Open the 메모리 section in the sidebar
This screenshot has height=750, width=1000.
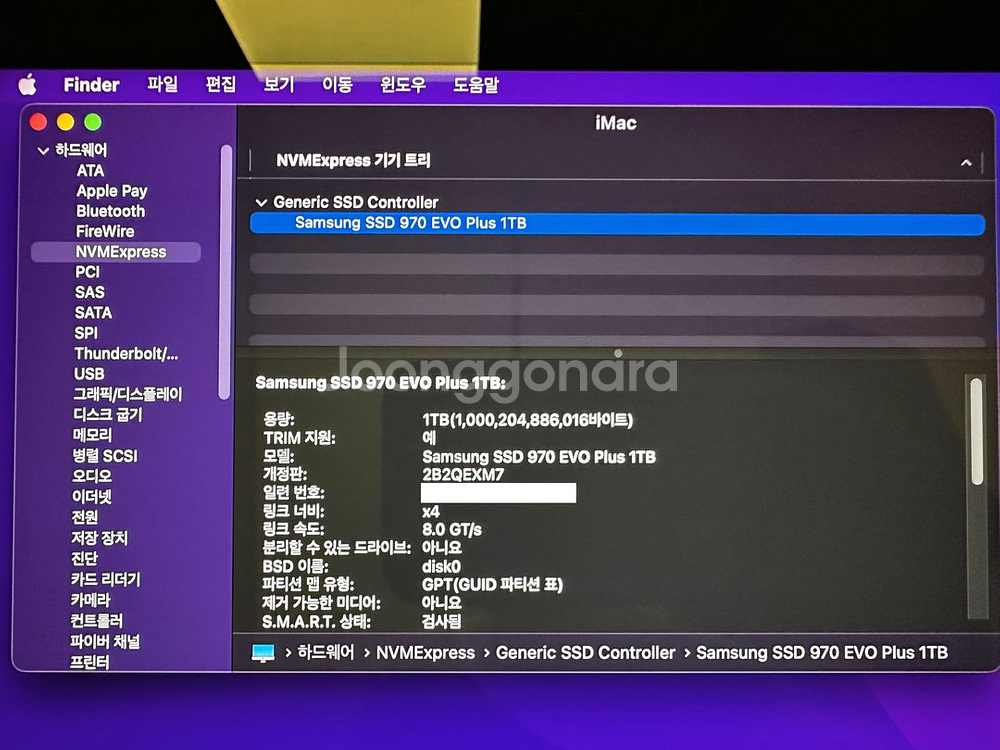pyautogui.click(x=95, y=434)
